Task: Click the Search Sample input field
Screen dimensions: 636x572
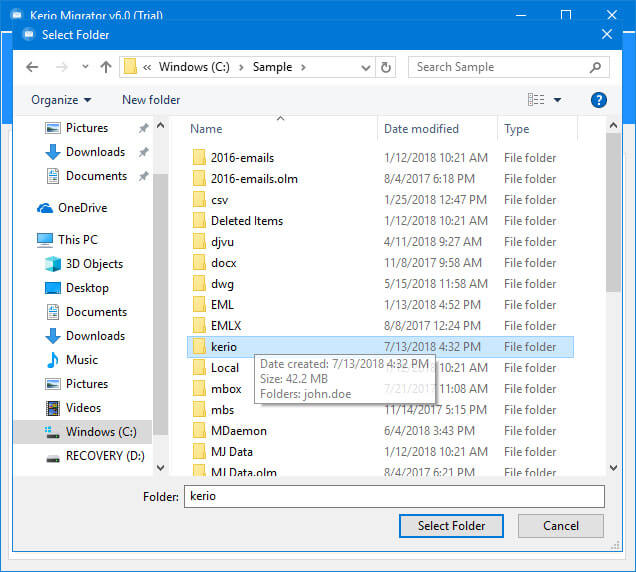Action: point(508,67)
